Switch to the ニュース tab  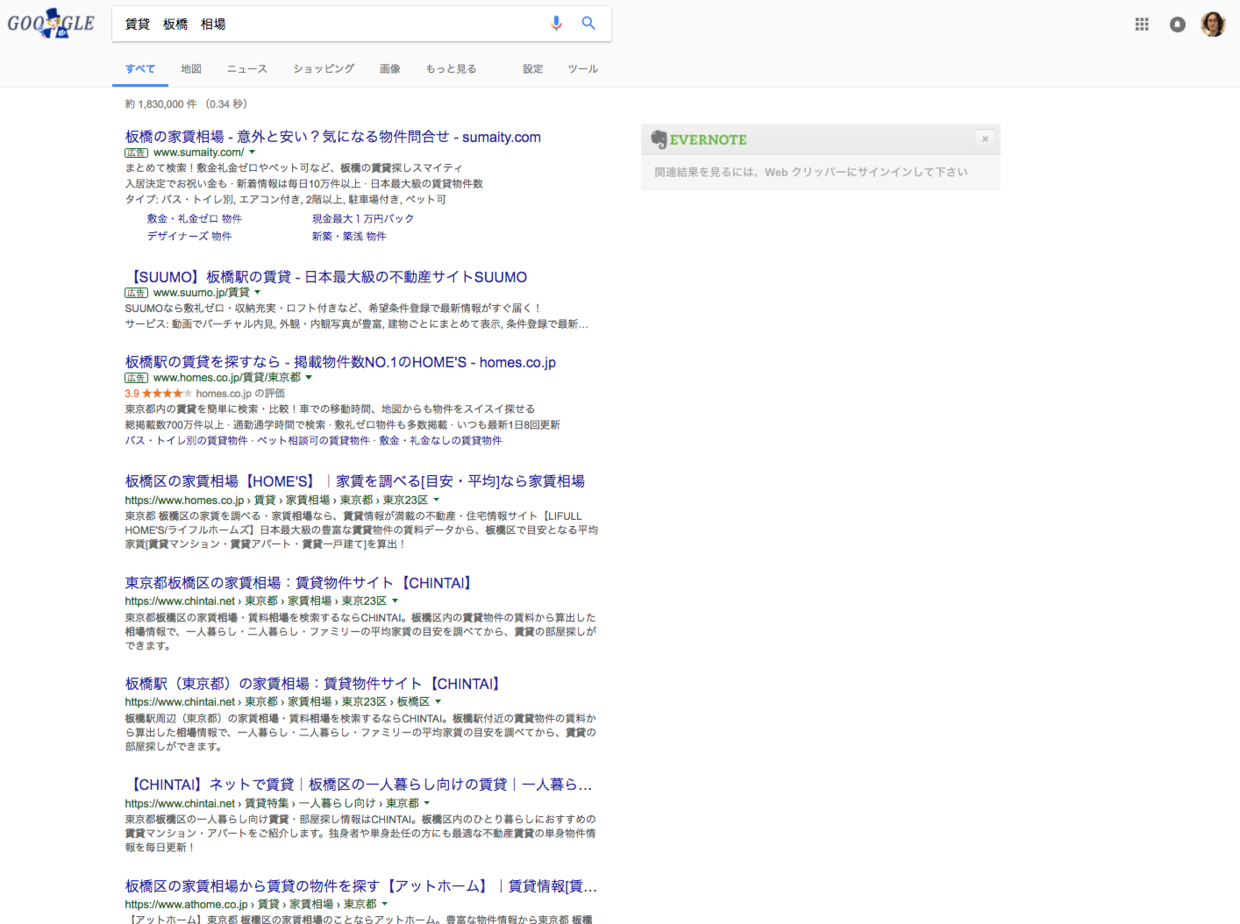coord(247,69)
